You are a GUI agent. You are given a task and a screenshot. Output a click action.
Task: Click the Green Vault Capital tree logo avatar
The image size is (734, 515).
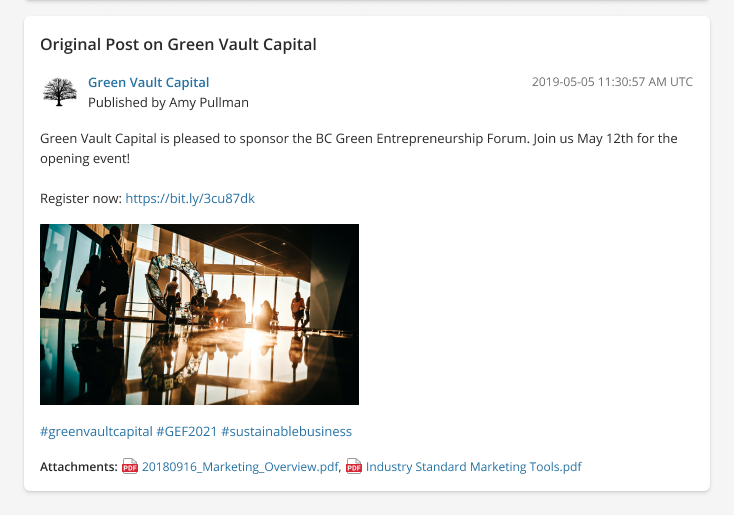tap(59, 92)
